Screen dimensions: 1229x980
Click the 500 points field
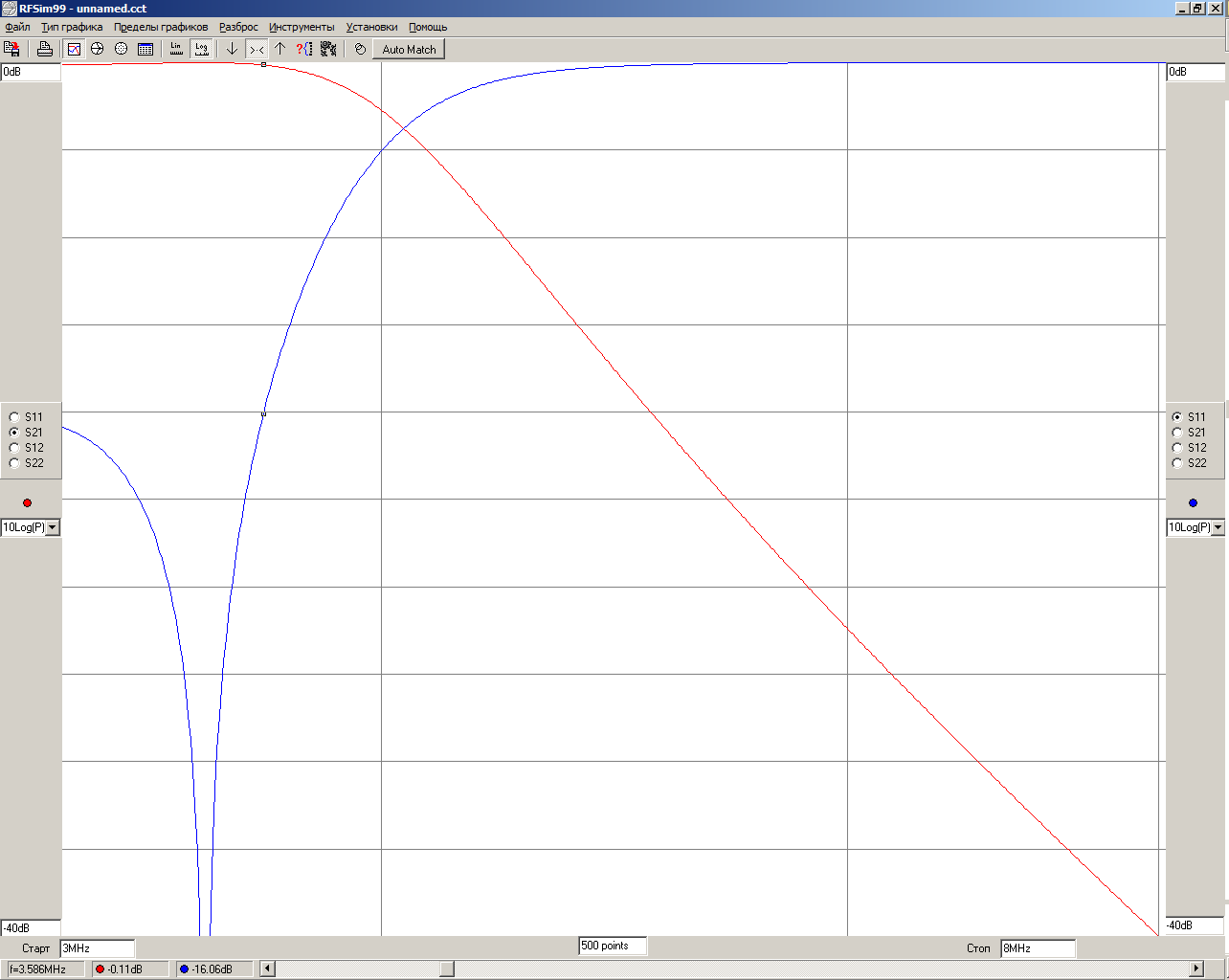pos(613,946)
